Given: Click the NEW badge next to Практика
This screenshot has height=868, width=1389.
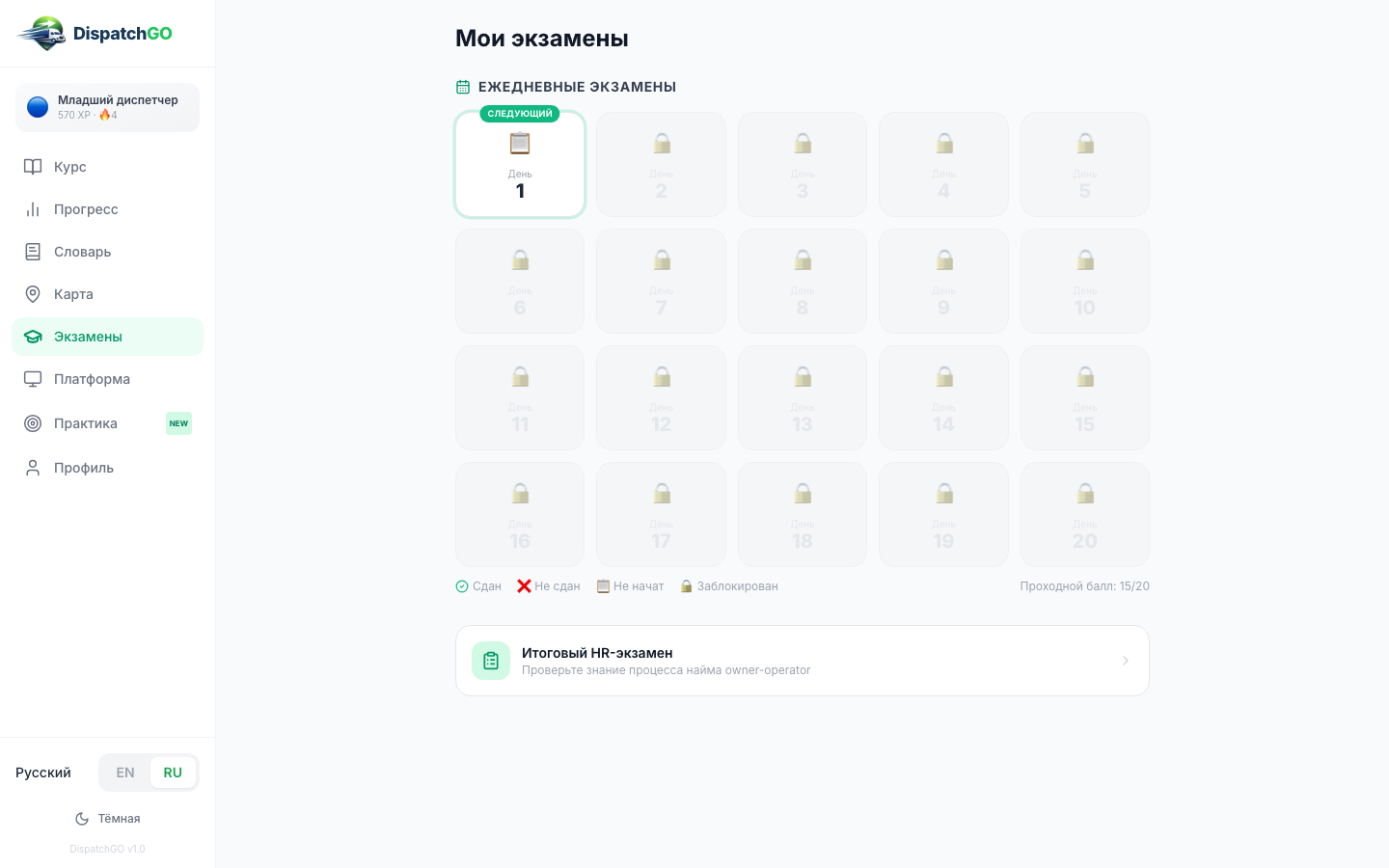Looking at the screenshot, I should tap(178, 423).
